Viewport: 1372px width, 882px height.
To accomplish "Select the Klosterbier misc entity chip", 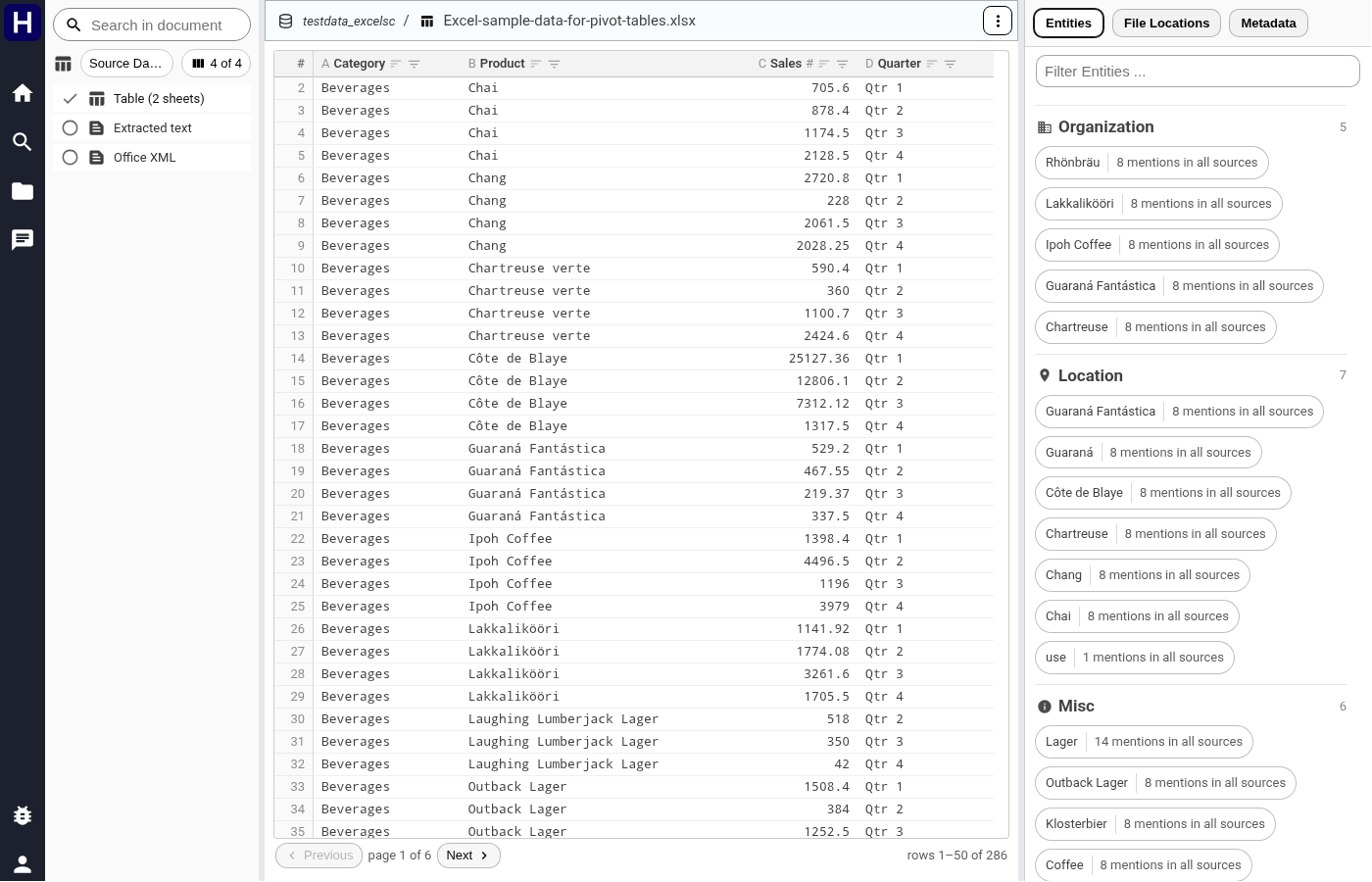I will 1155,824.
